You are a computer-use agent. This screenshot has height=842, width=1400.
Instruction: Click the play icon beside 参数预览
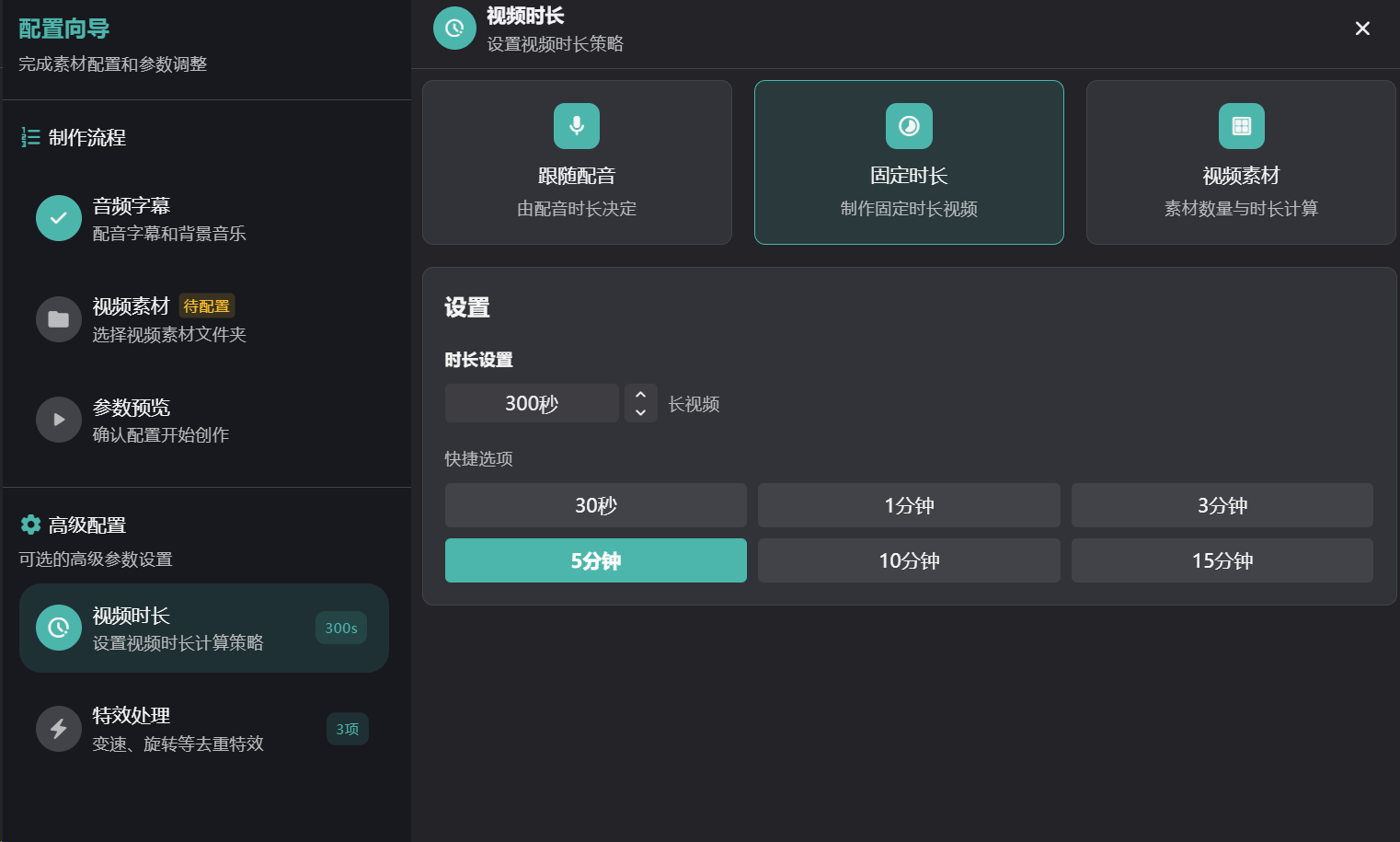click(59, 420)
